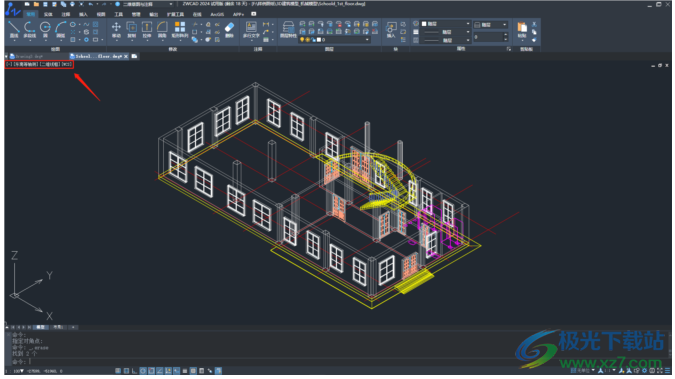Click the Insert block icon
This screenshot has width=675, height=379.
[x=391, y=30]
